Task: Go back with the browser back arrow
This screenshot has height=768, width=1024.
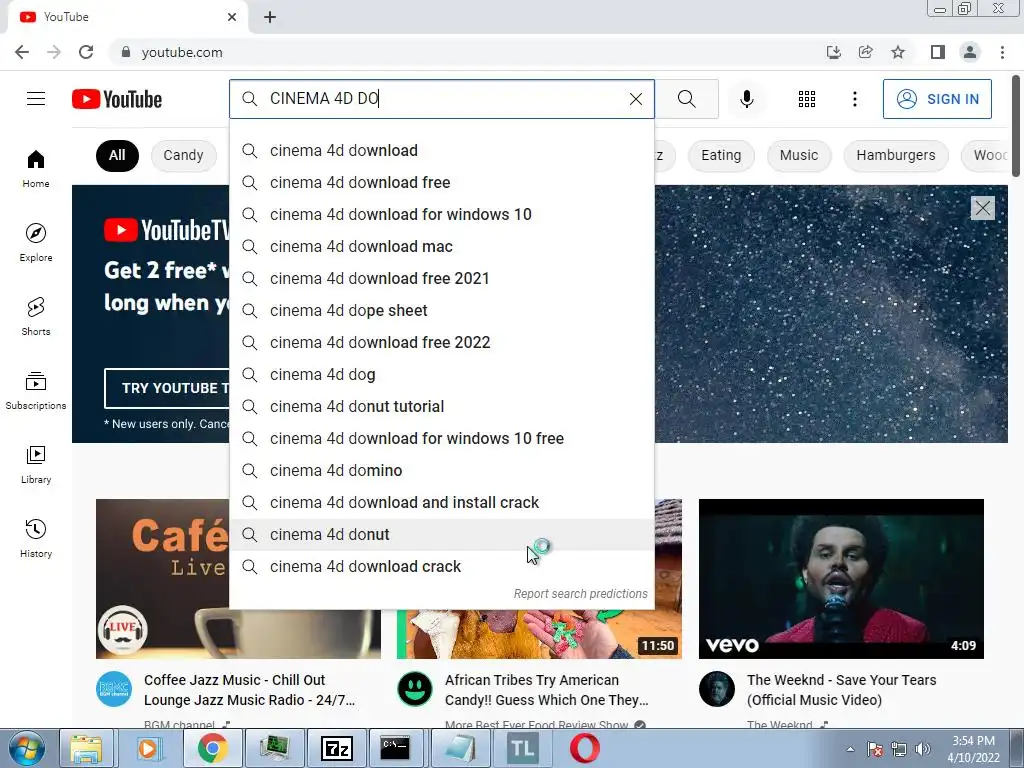Action: tap(22, 52)
